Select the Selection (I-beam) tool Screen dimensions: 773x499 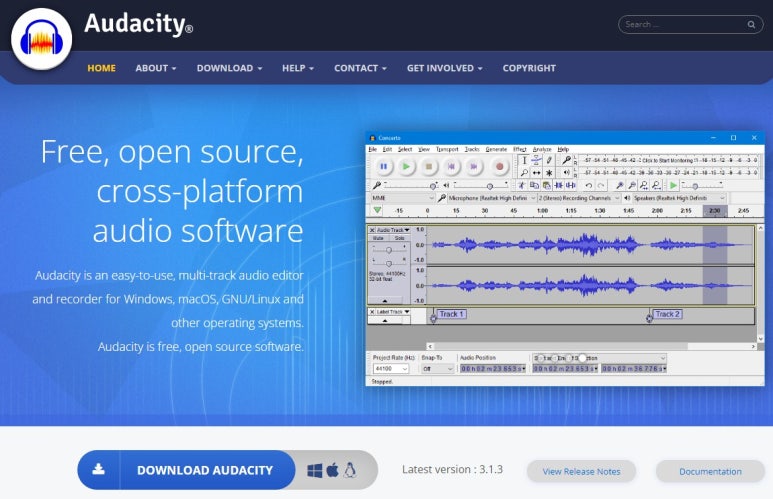pyautogui.click(x=524, y=160)
